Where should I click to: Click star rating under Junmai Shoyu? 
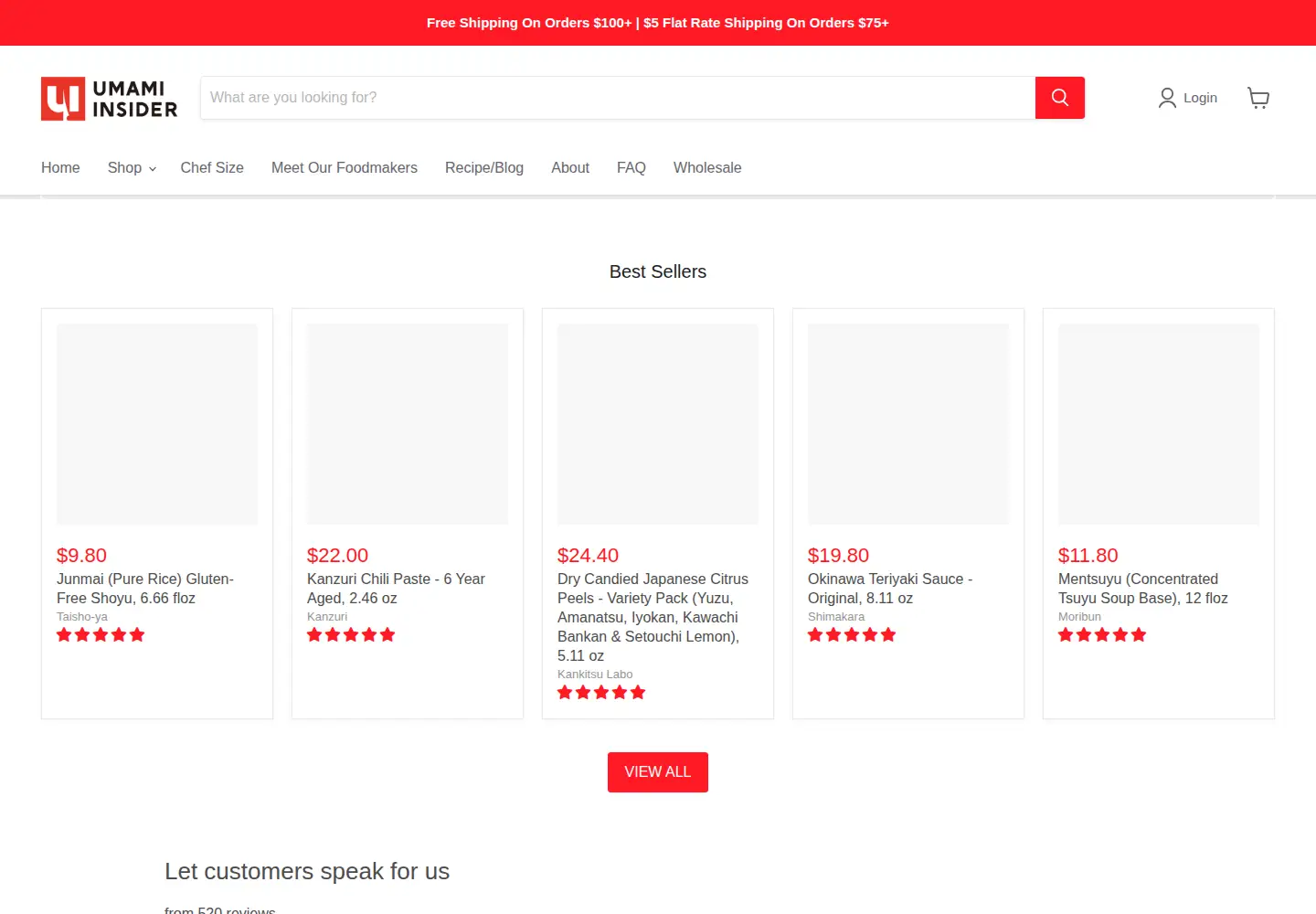pyautogui.click(x=101, y=635)
